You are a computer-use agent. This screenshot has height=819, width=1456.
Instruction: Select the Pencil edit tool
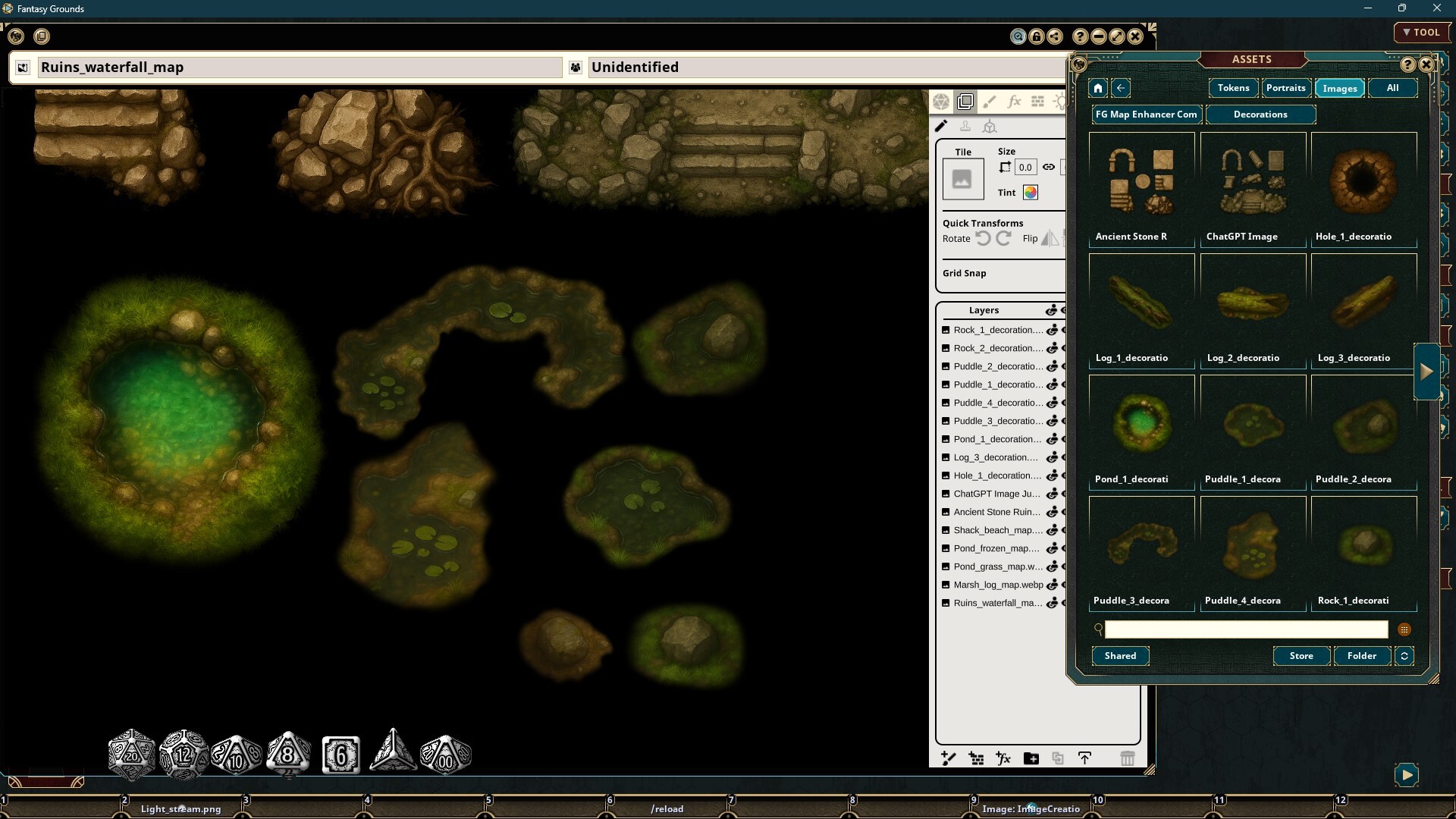[x=941, y=126]
